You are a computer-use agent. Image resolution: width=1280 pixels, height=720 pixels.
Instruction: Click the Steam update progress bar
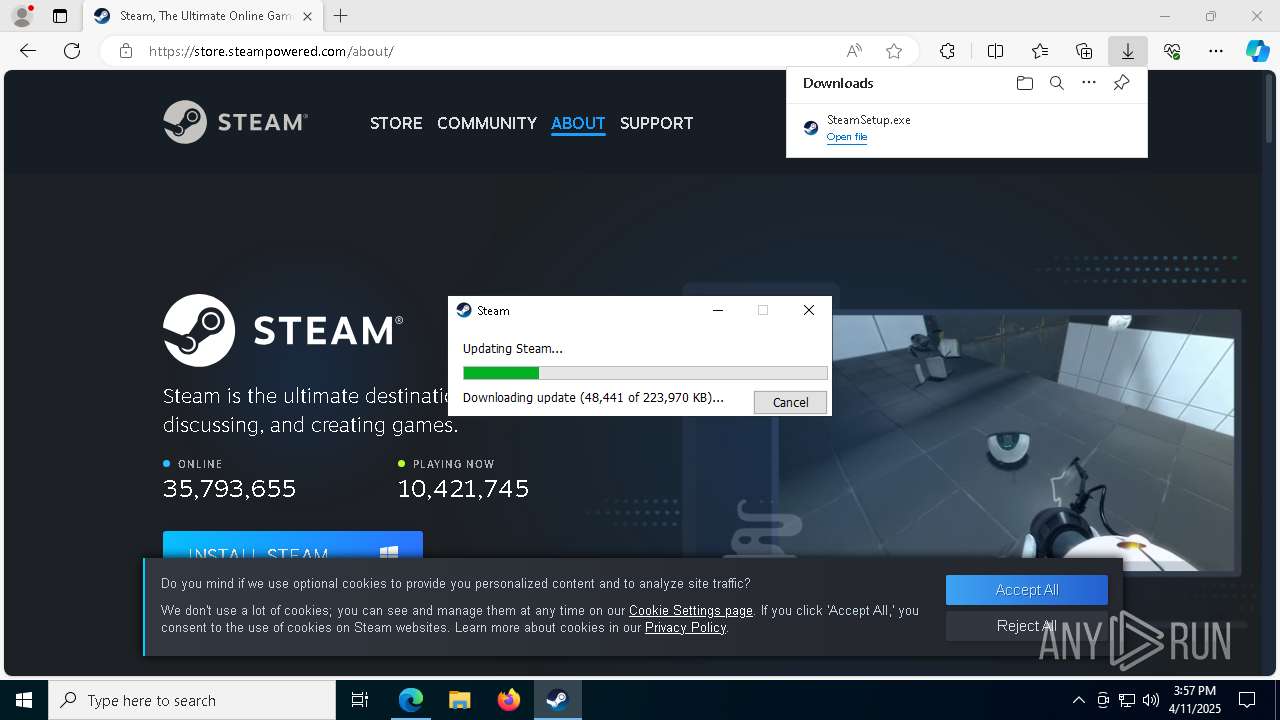tap(645, 373)
